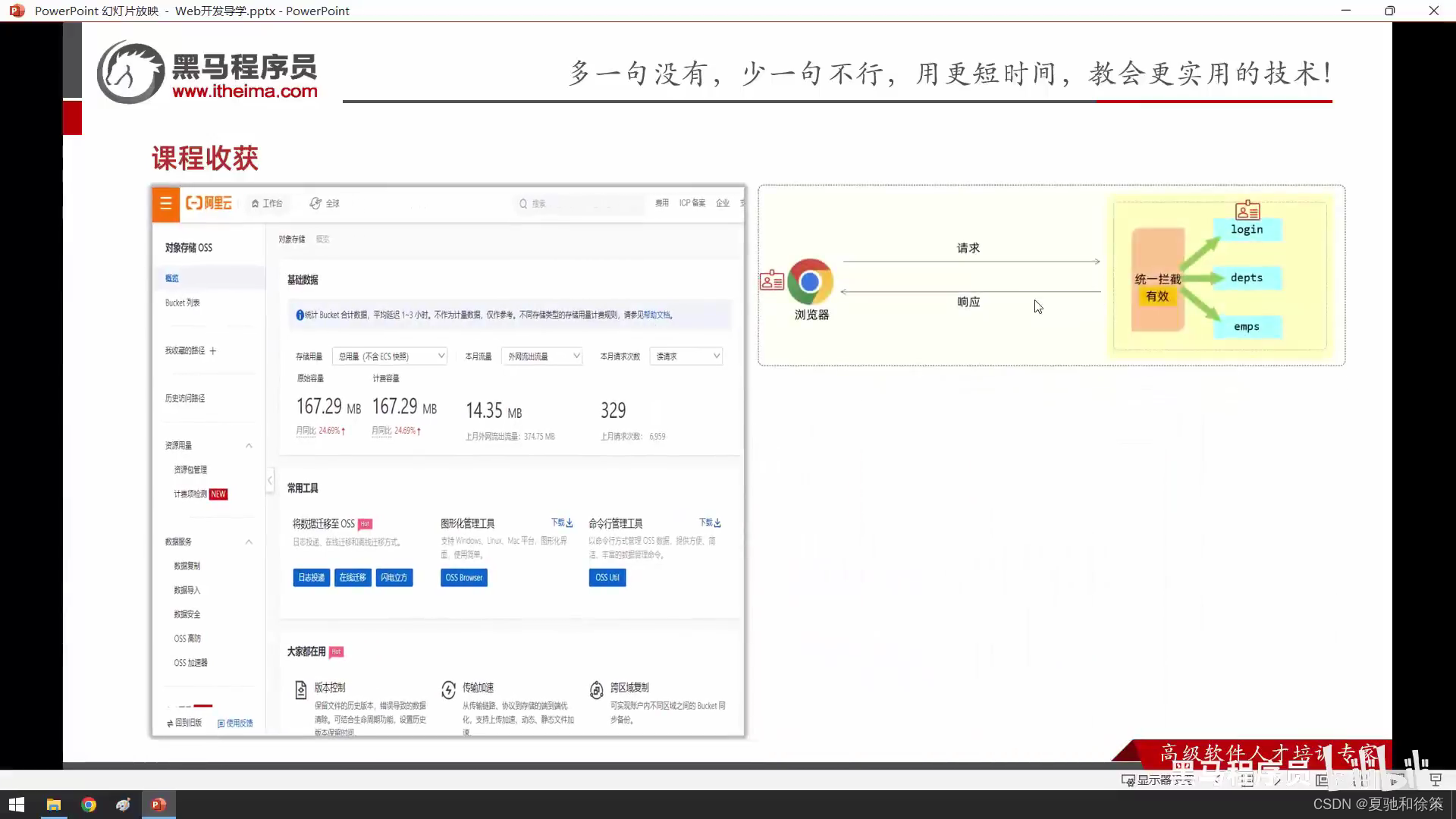The height and width of the screenshot is (819, 1456).
Task: Open the 总用量 (不含 ECS 快照) dropdown
Action: [x=390, y=356]
